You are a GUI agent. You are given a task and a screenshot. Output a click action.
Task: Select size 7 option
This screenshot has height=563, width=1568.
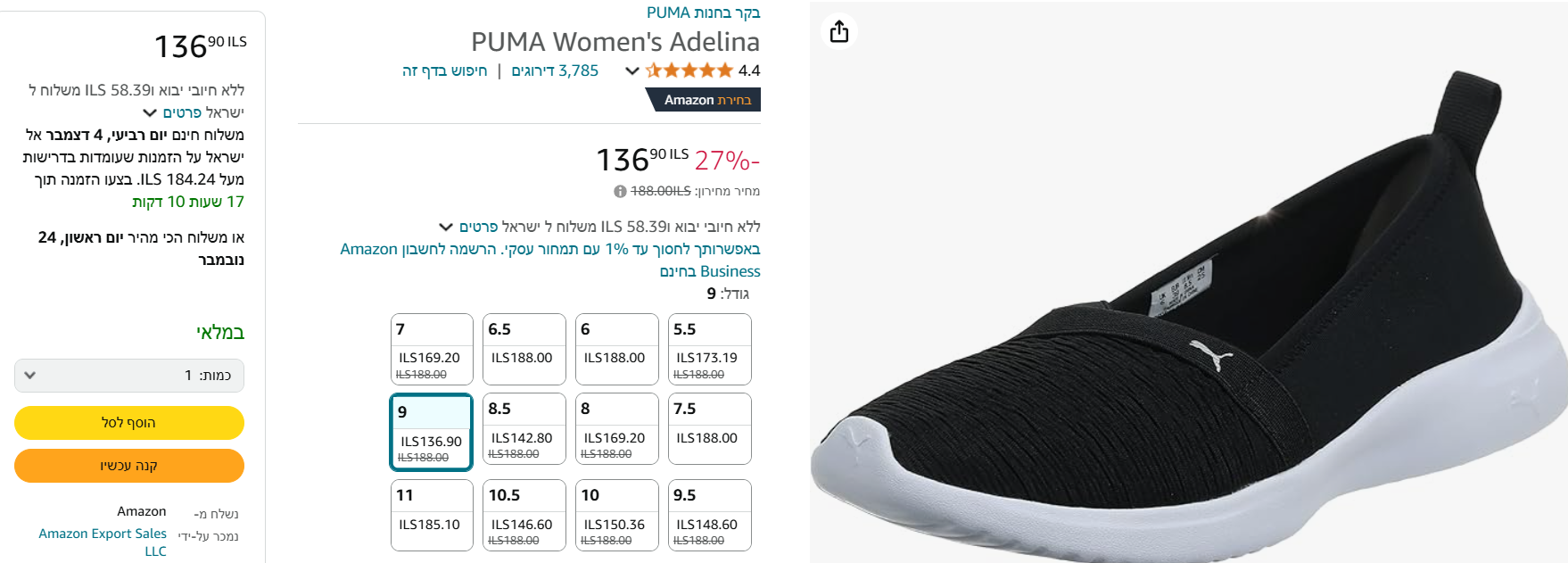click(x=432, y=349)
